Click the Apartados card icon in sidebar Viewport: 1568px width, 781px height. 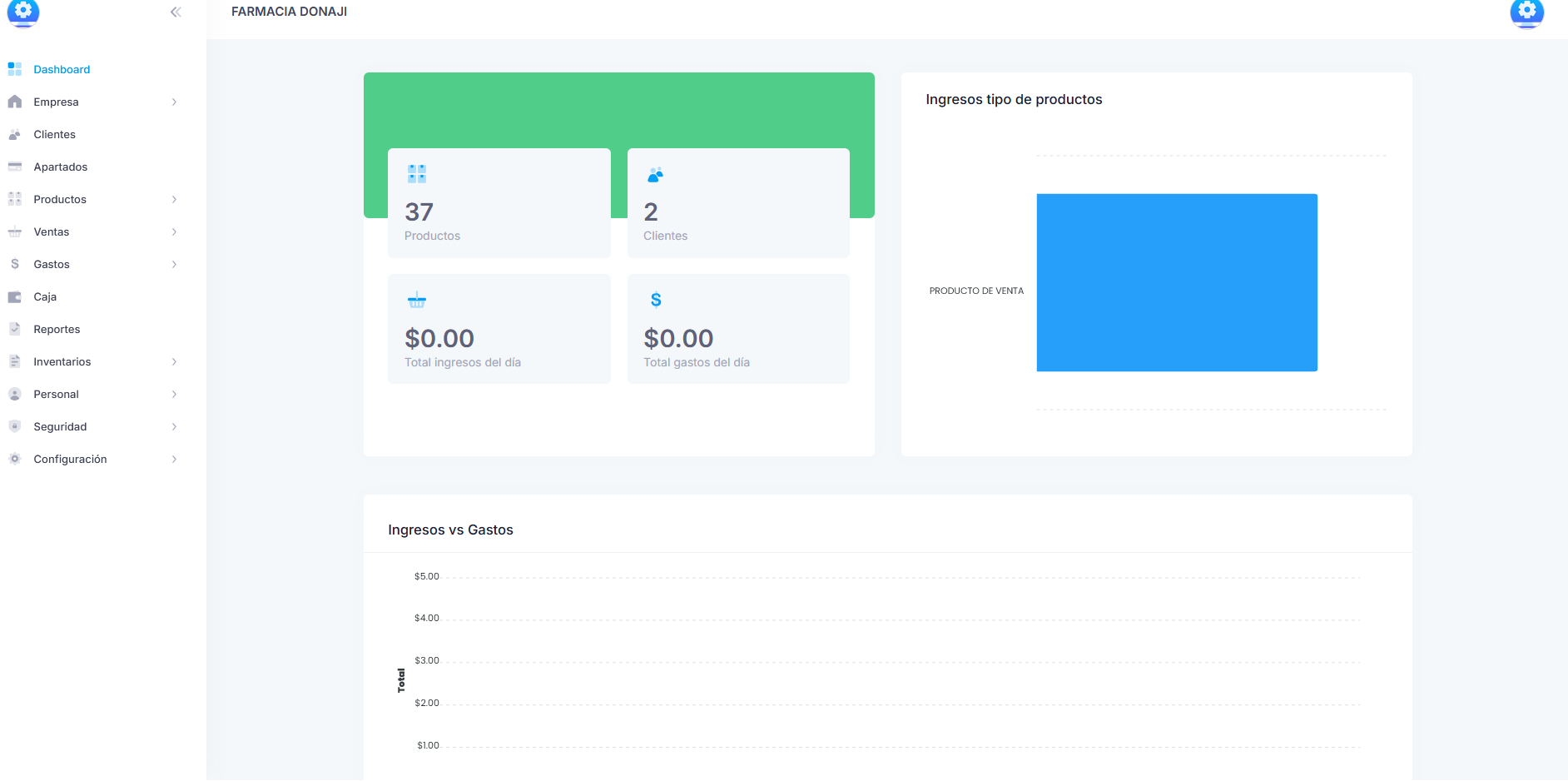click(x=15, y=167)
